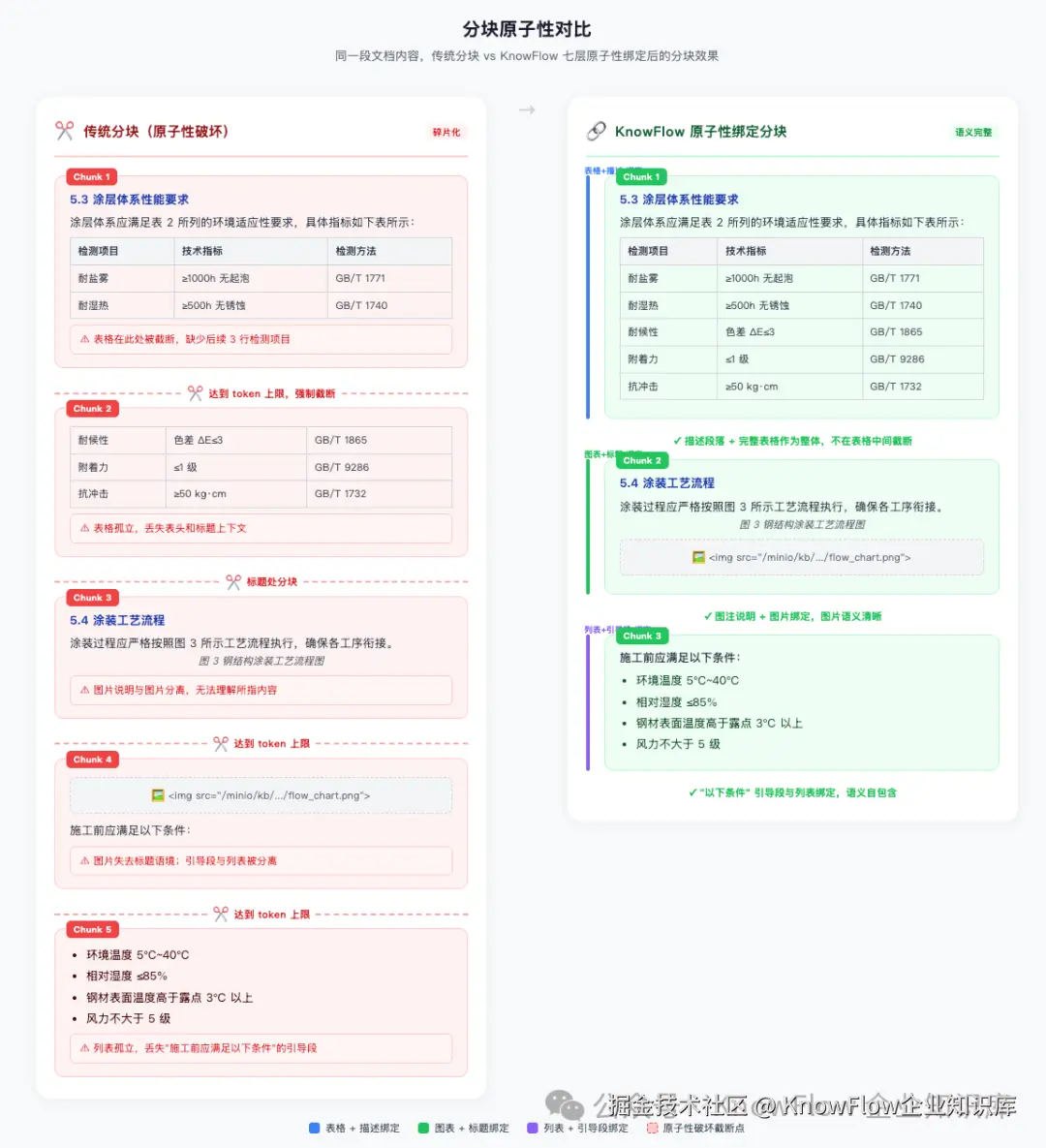Click picture icon in right Chunk 2 img block
Image resolution: width=1046 pixels, height=1148 pixels.
(698, 557)
